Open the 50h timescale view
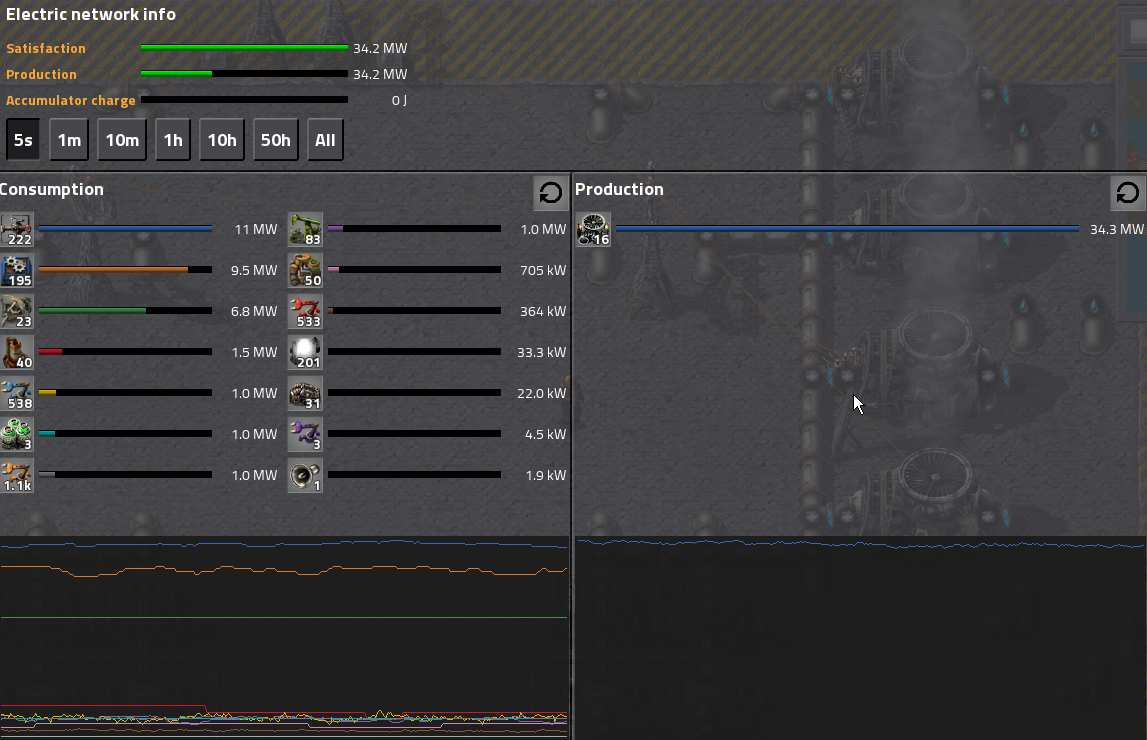 (275, 140)
